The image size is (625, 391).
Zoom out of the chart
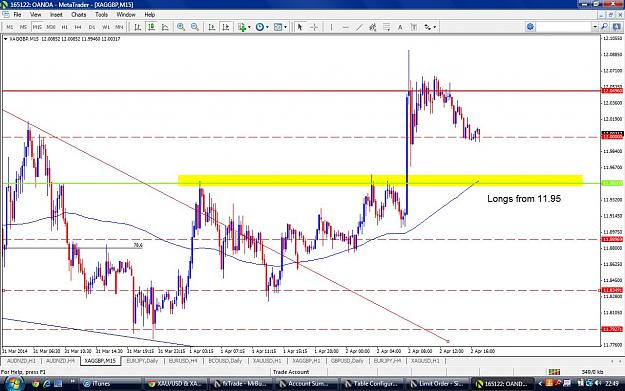point(195,27)
